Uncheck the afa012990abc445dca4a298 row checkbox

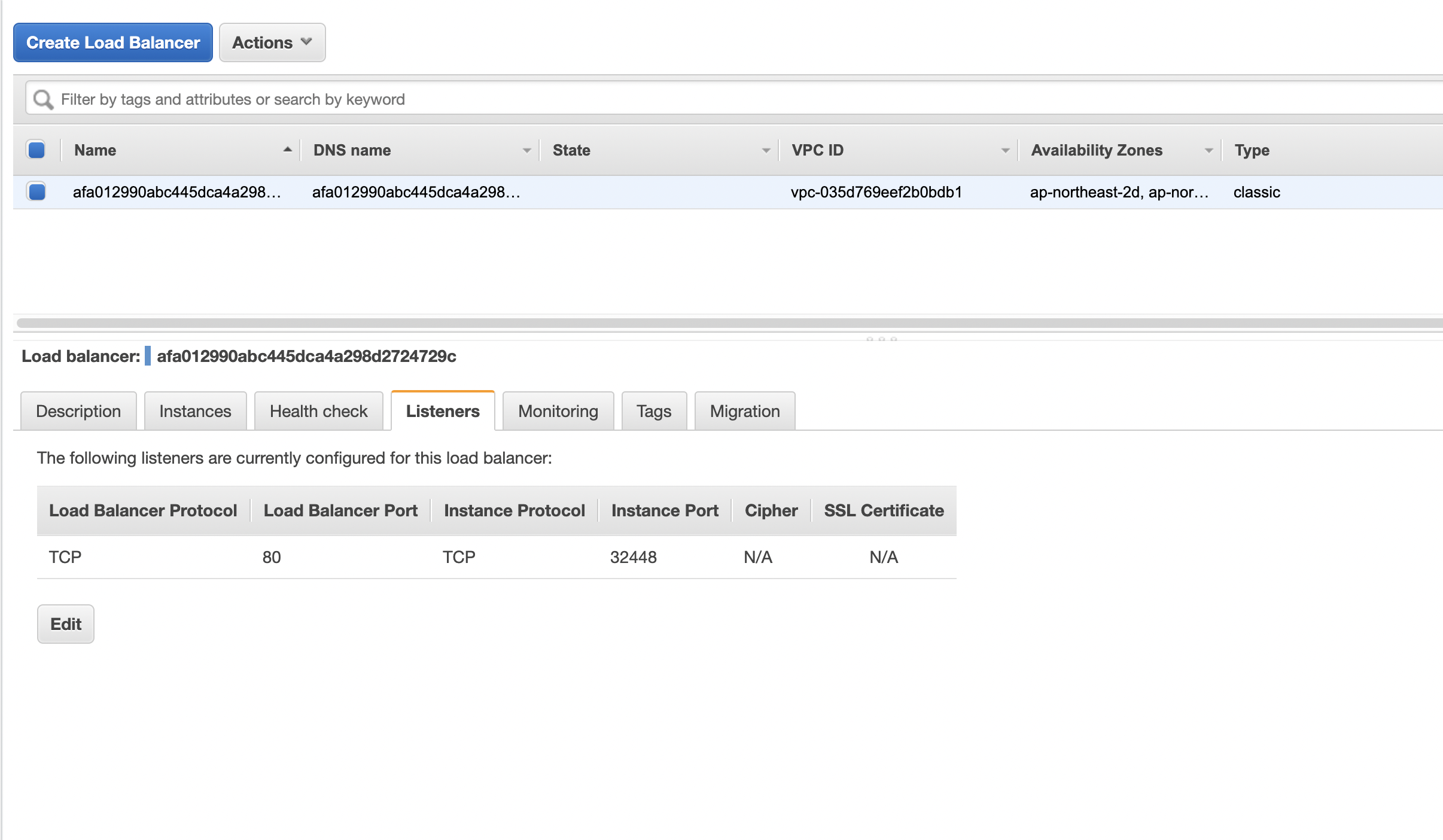pos(36,192)
